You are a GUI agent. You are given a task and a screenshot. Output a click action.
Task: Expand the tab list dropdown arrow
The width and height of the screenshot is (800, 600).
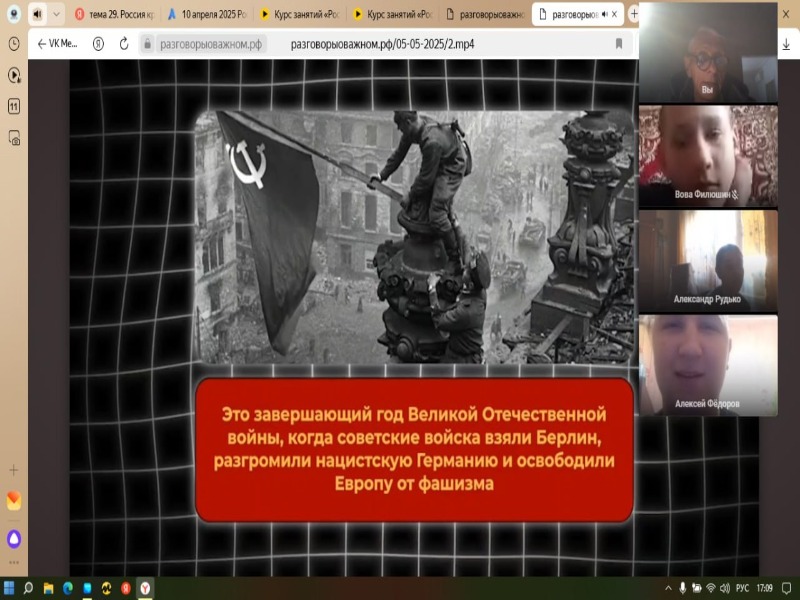click(57, 14)
